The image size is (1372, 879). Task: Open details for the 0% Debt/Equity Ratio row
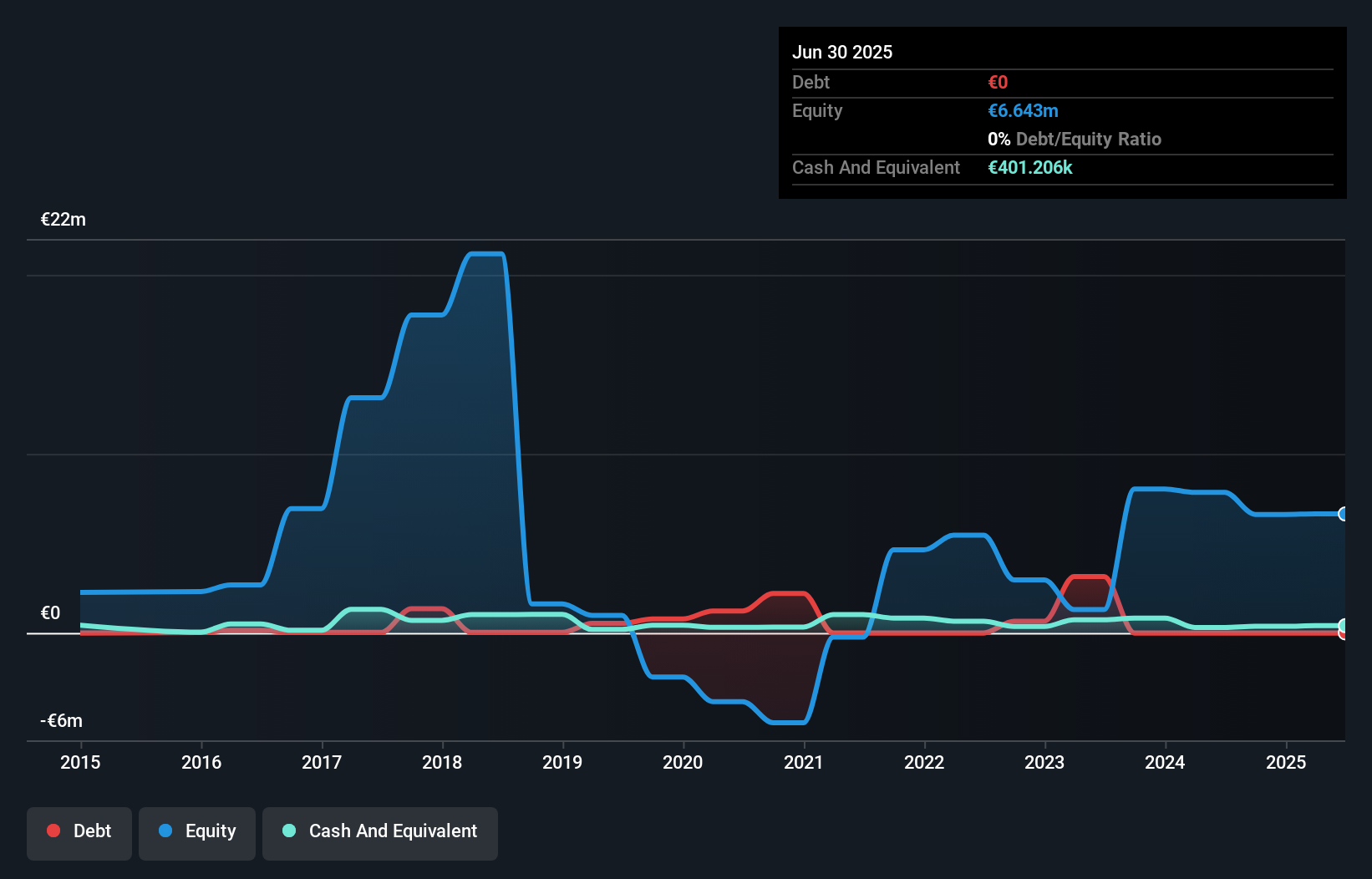coord(1074,139)
